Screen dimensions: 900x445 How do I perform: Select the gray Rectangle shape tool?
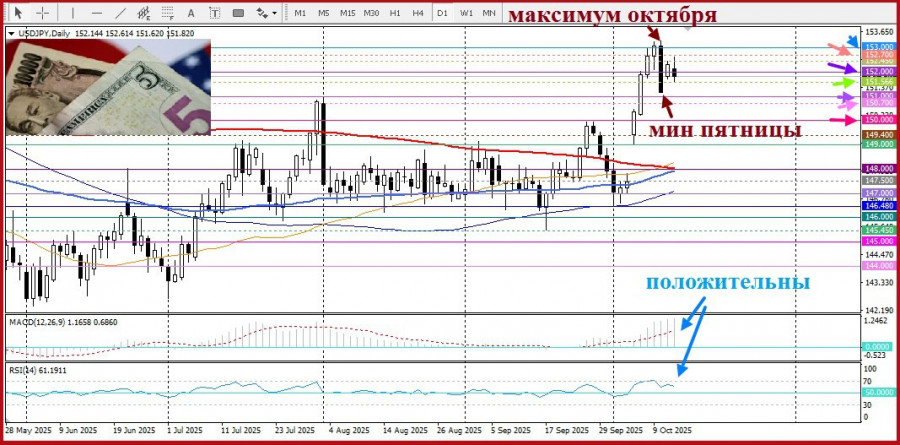238,12
